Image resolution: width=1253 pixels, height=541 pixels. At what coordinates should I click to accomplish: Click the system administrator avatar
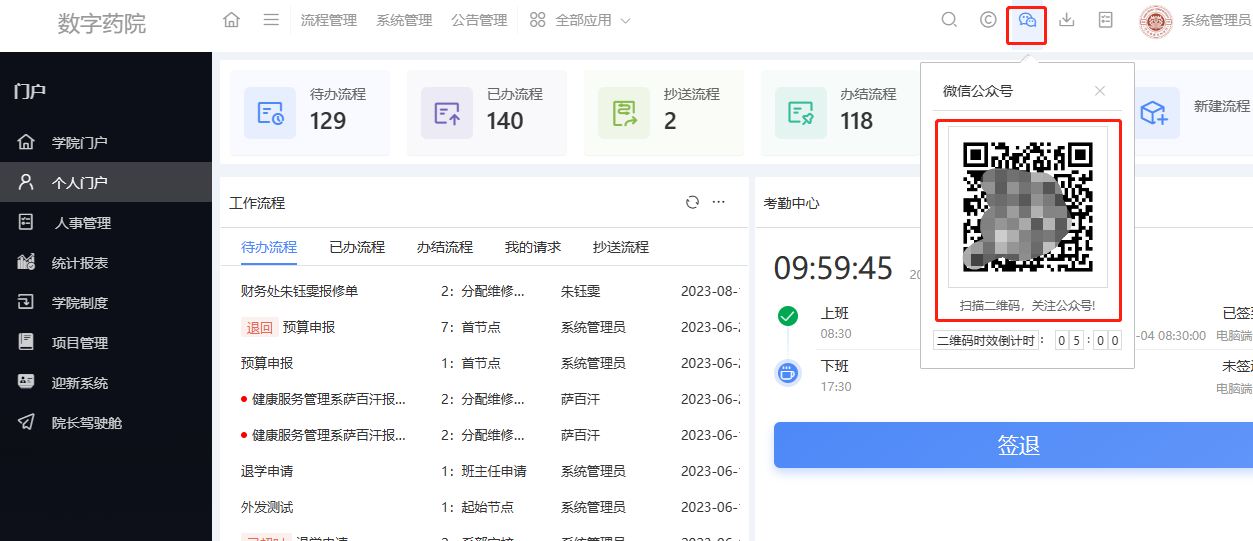click(1156, 21)
